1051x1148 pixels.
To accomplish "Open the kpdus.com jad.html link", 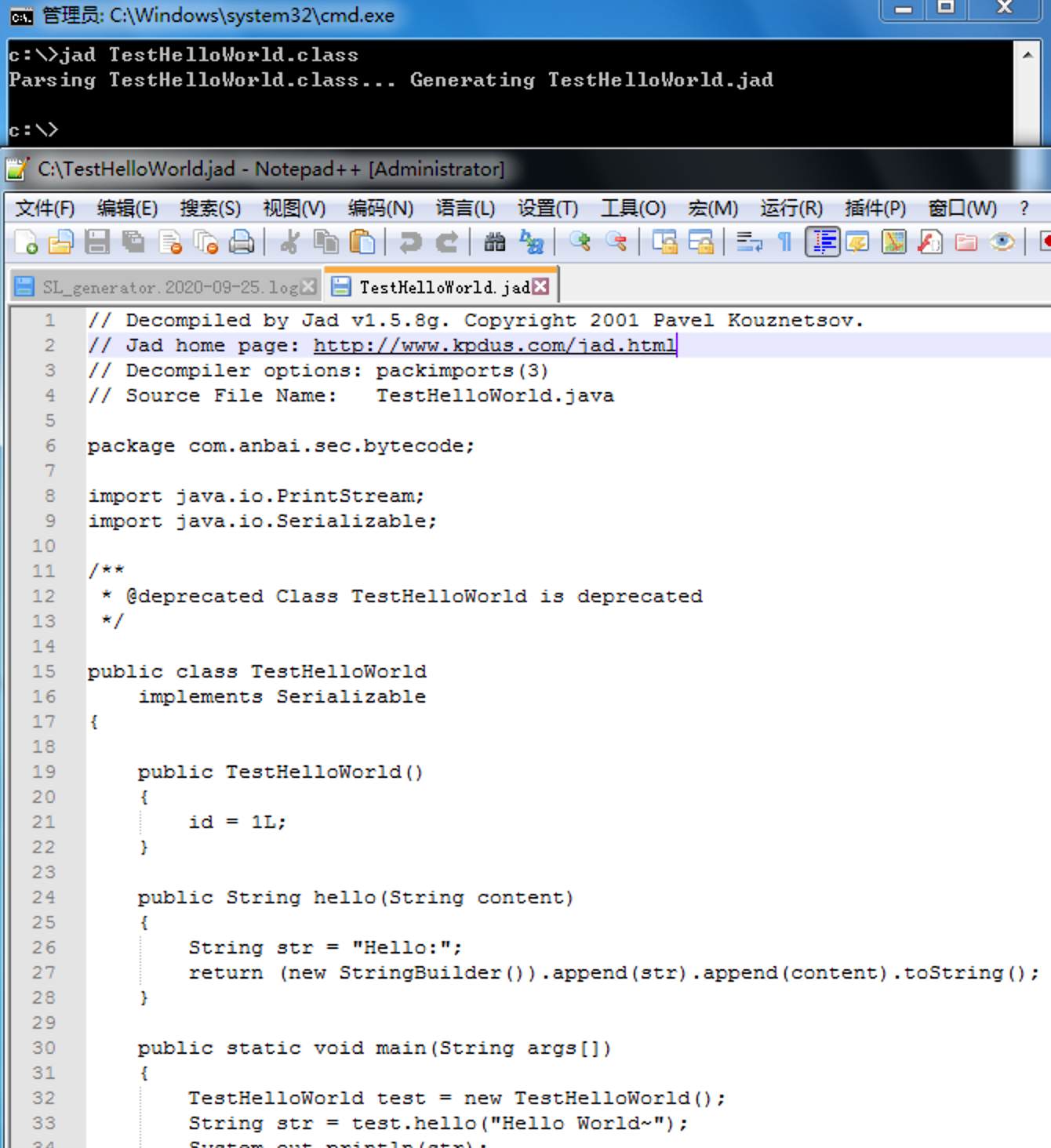I will tap(494, 345).
